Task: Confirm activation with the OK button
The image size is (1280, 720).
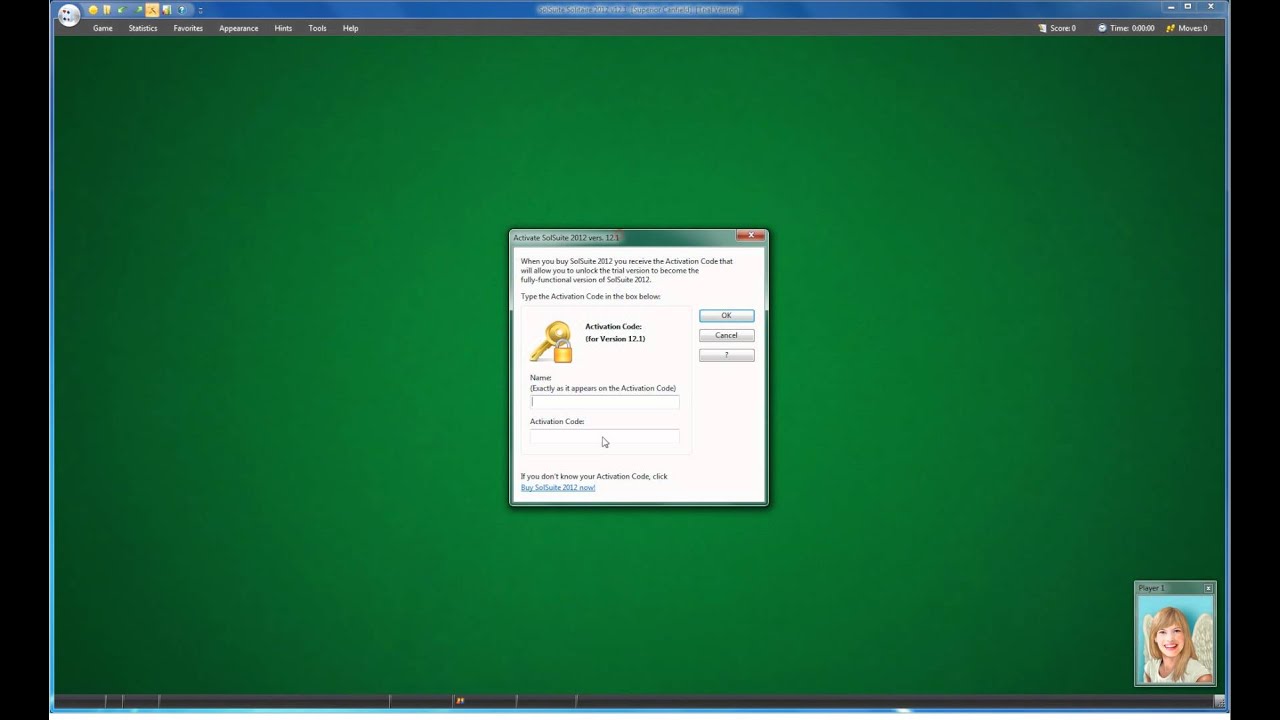Action: [x=727, y=315]
